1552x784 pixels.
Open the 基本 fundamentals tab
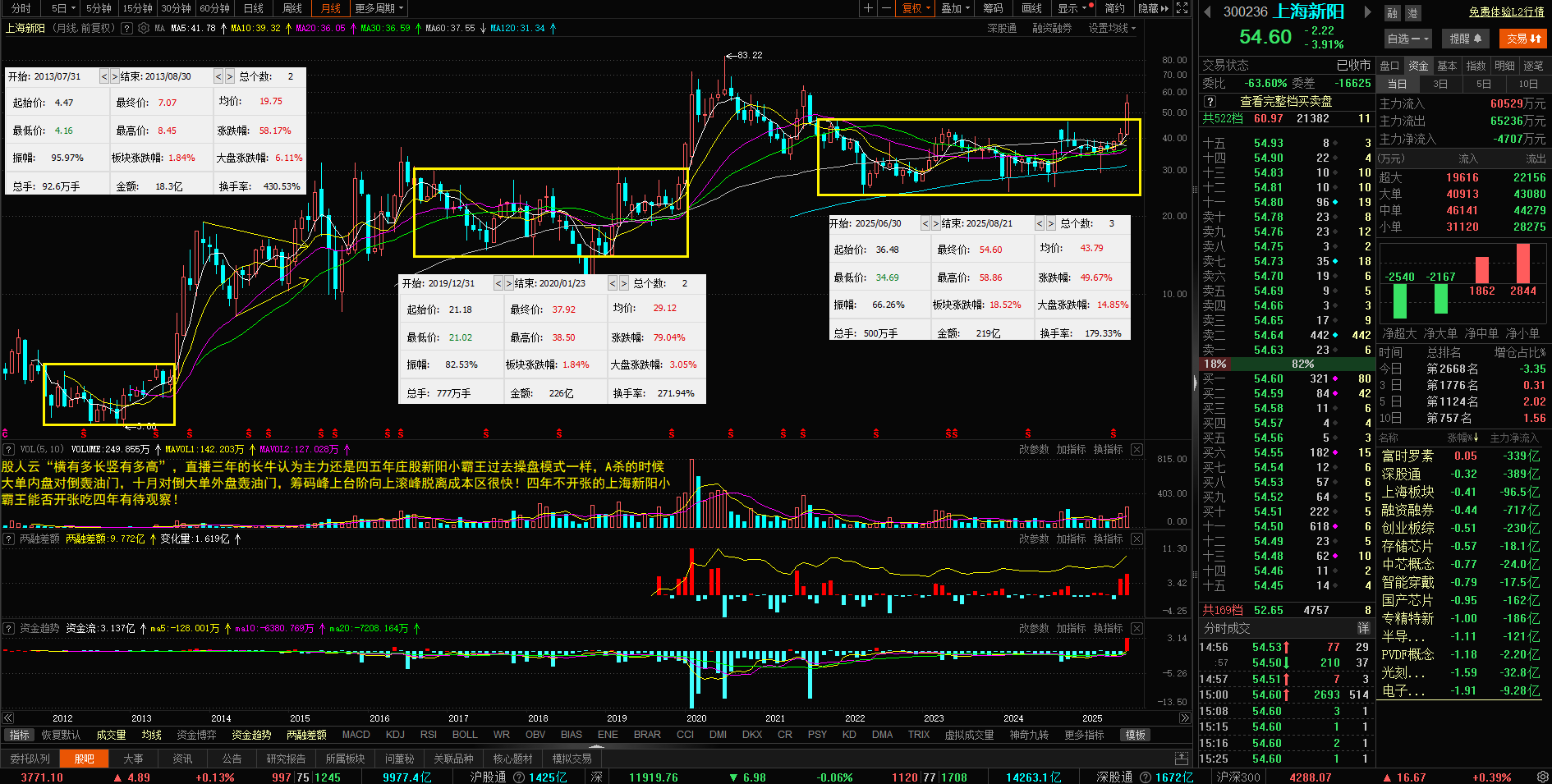tap(1448, 66)
